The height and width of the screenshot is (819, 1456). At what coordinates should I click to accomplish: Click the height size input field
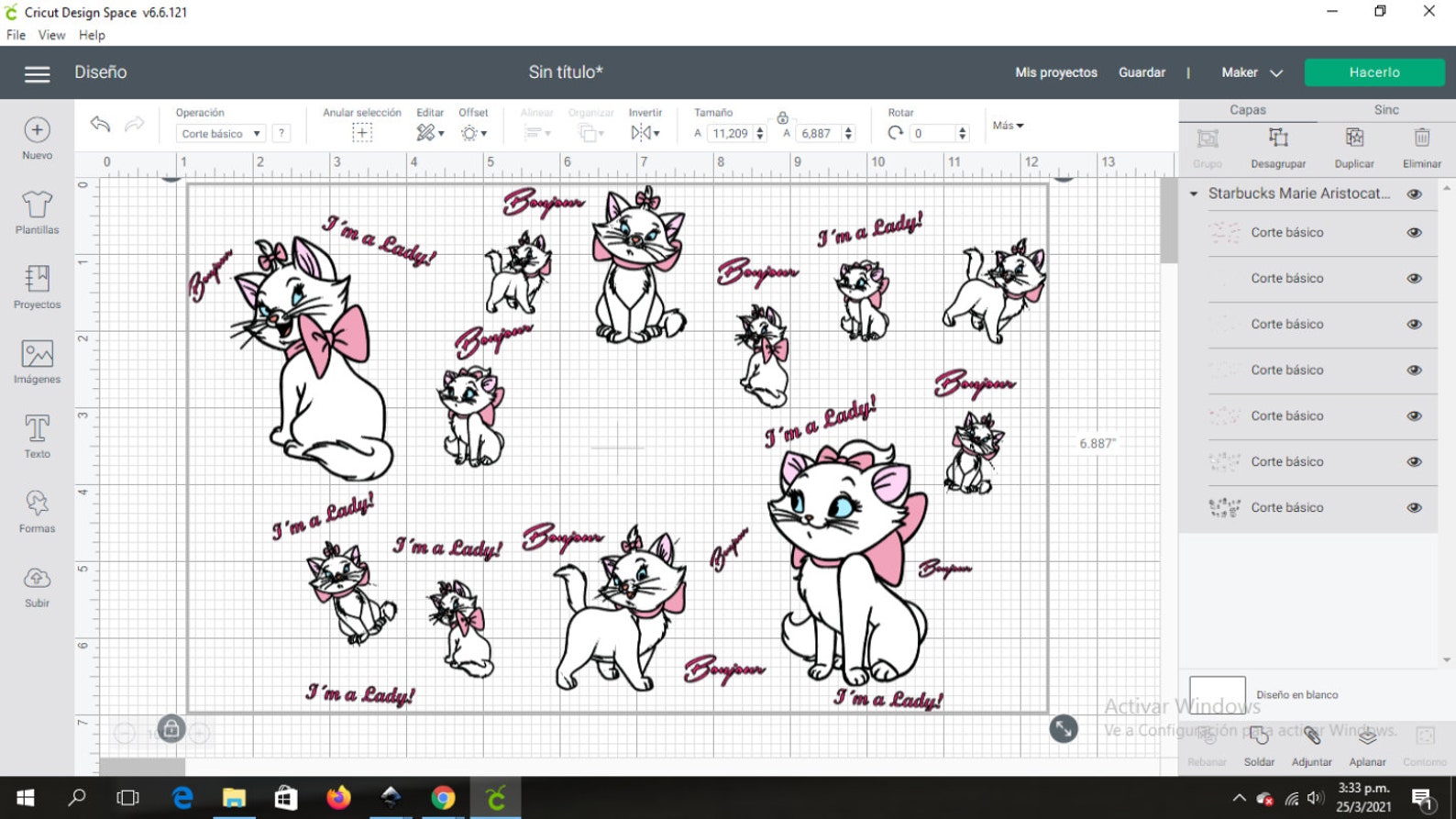point(819,133)
